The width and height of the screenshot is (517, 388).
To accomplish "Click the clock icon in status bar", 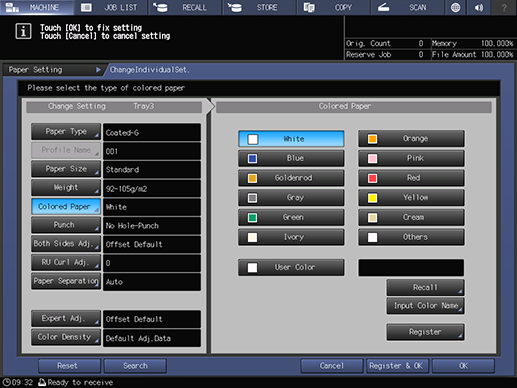I will 6,382.
